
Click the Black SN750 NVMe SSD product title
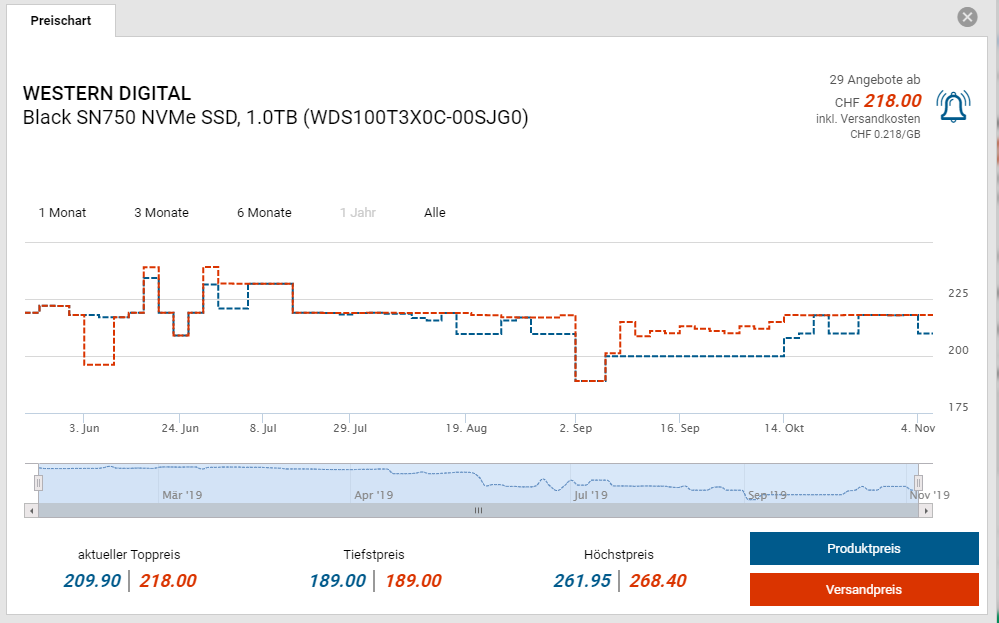click(x=275, y=117)
